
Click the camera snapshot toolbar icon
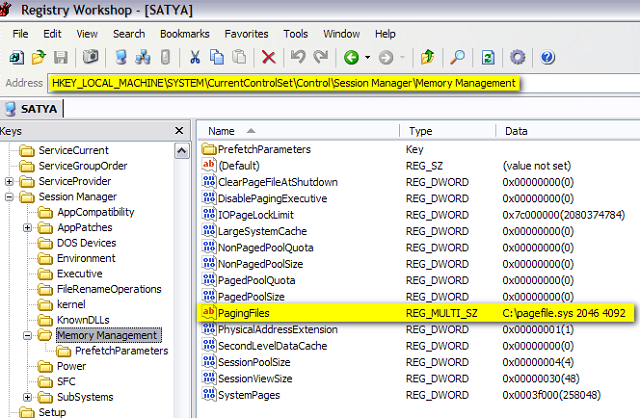(91, 57)
